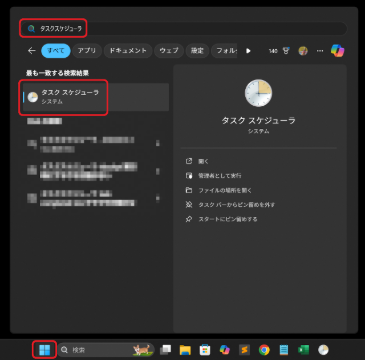
Task: Click the Windows Start button
Action: pos(44,350)
